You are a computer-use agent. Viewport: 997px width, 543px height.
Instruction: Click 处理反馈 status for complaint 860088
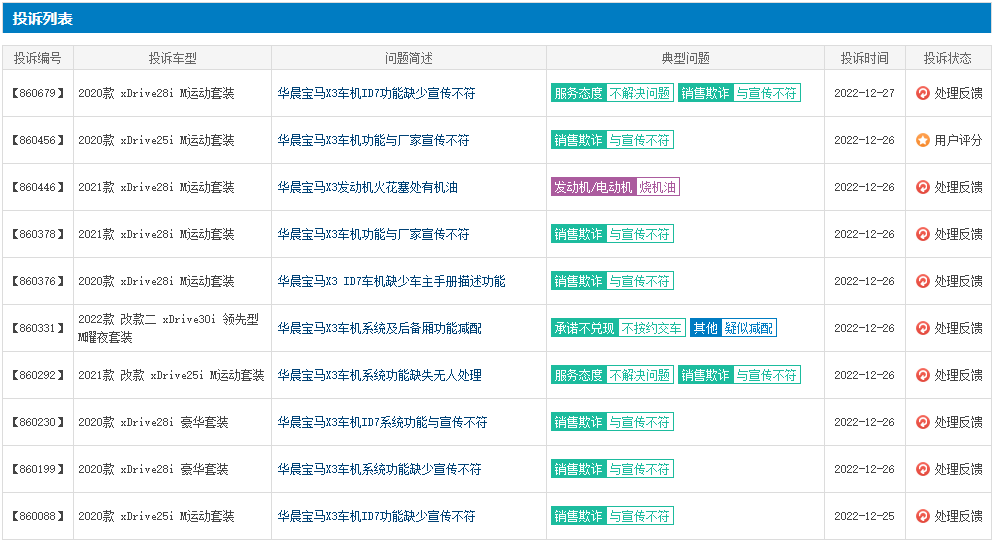[958, 517]
